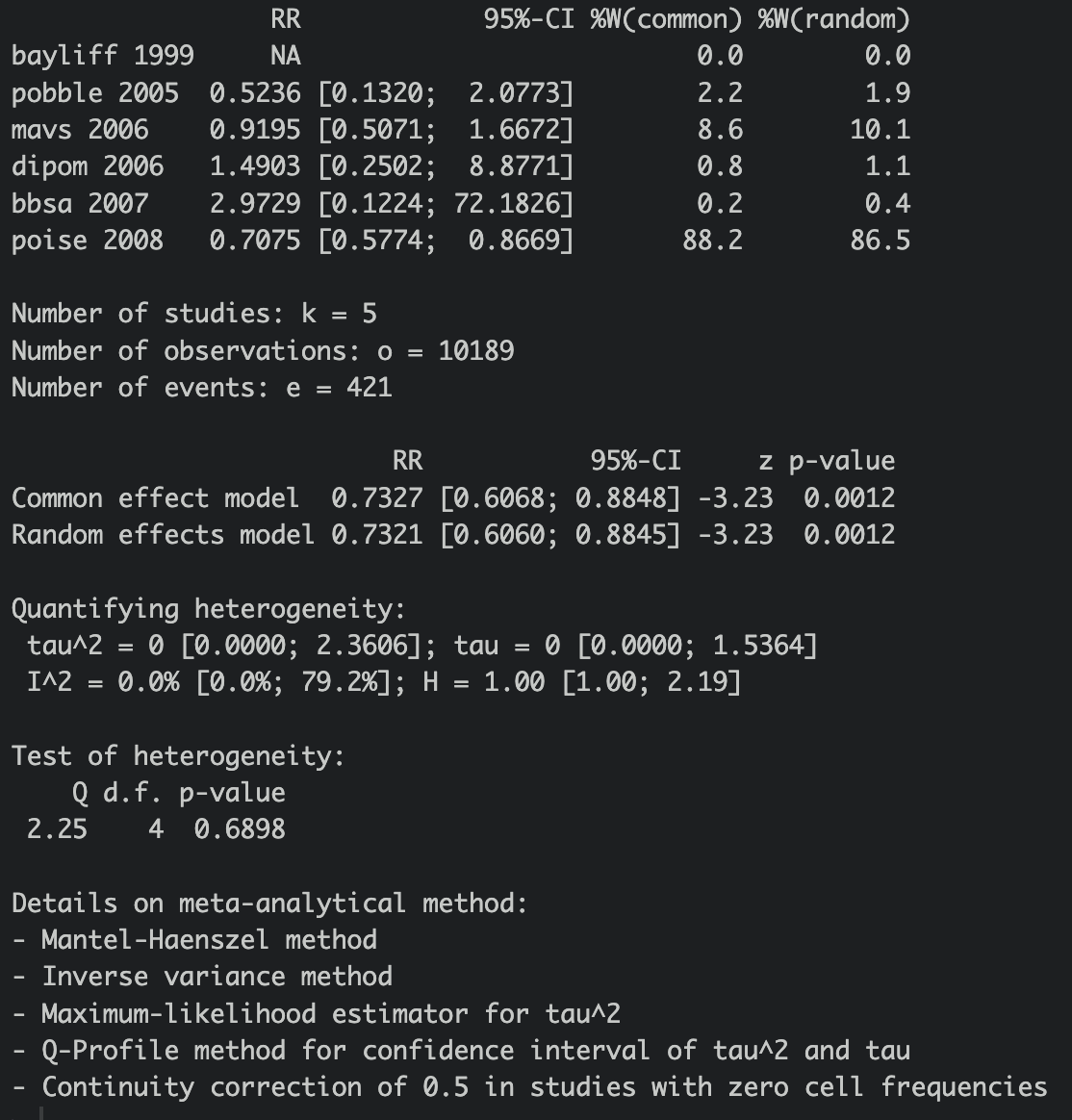Click the heterogeneity p-value 0.6898

tap(240, 829)
